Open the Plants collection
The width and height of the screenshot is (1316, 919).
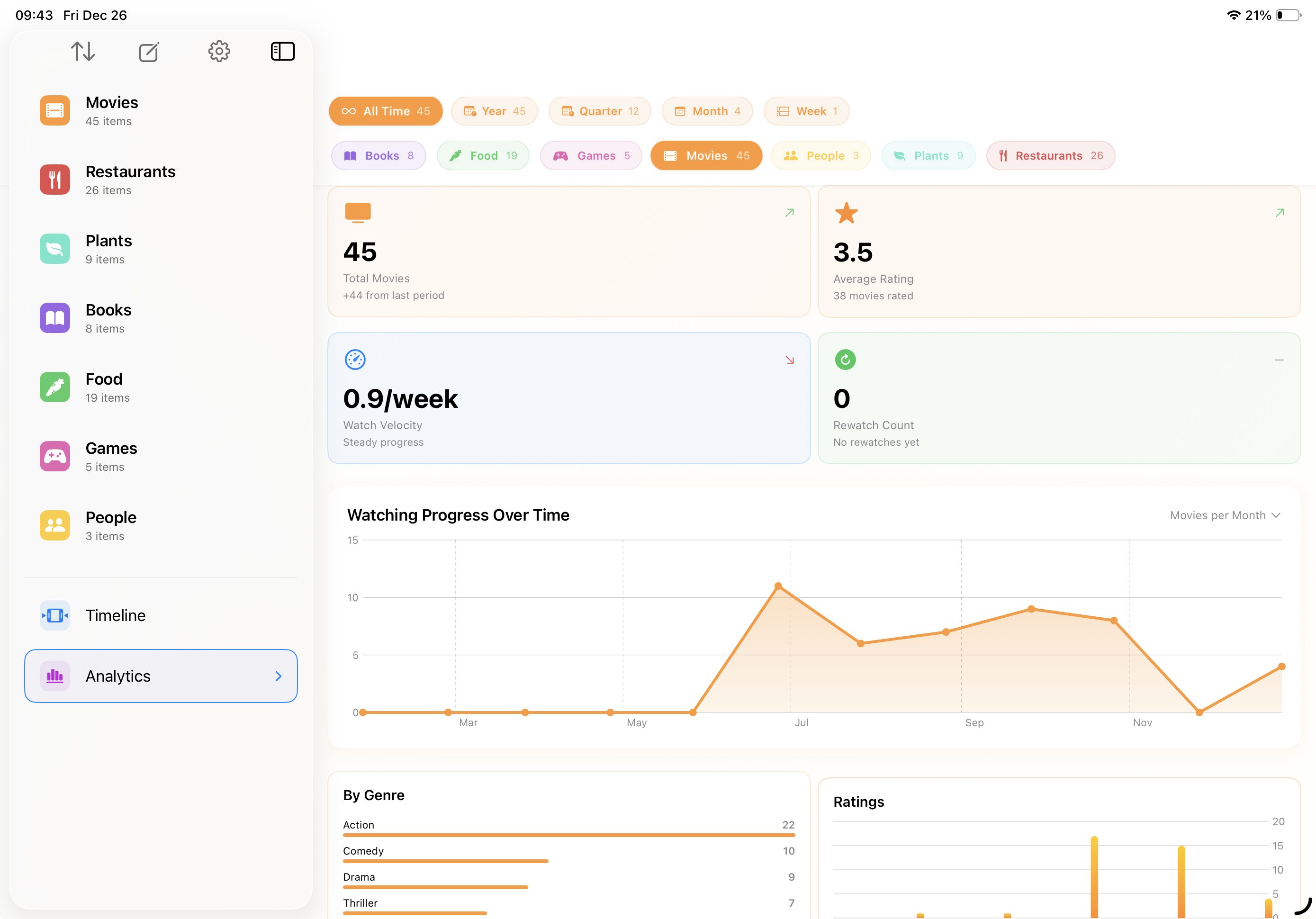(x=108, y=249)
